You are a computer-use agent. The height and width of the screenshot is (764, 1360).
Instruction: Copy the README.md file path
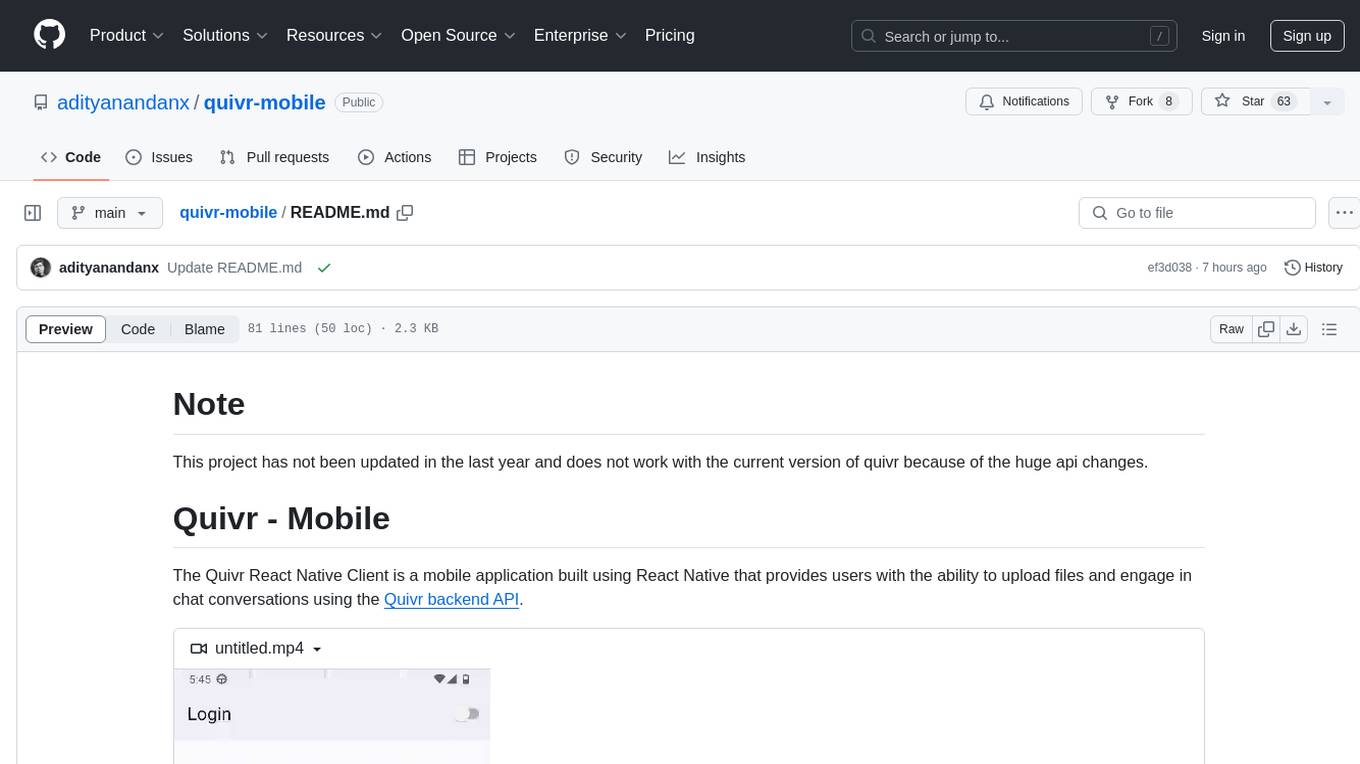tap(405, 212)
